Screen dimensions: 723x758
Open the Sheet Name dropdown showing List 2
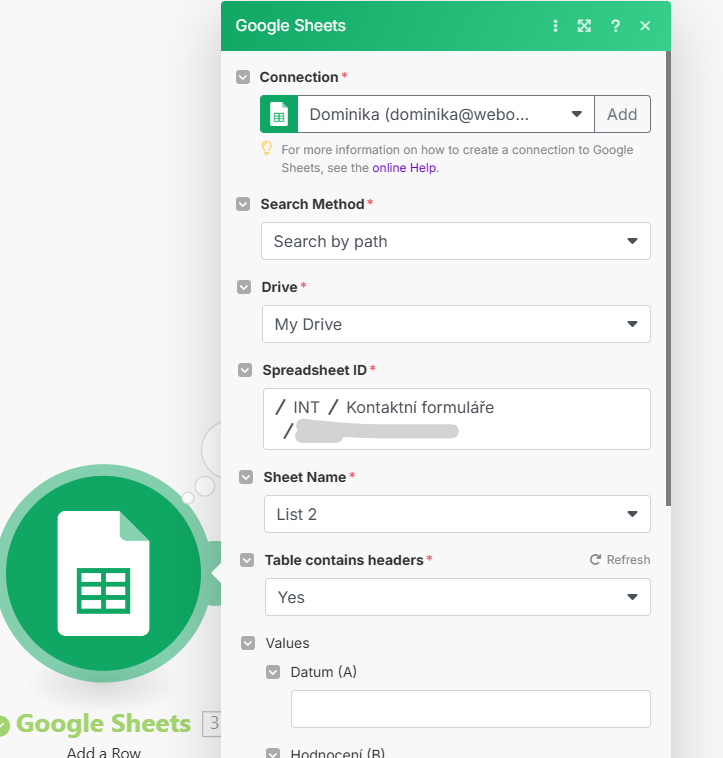457,514
